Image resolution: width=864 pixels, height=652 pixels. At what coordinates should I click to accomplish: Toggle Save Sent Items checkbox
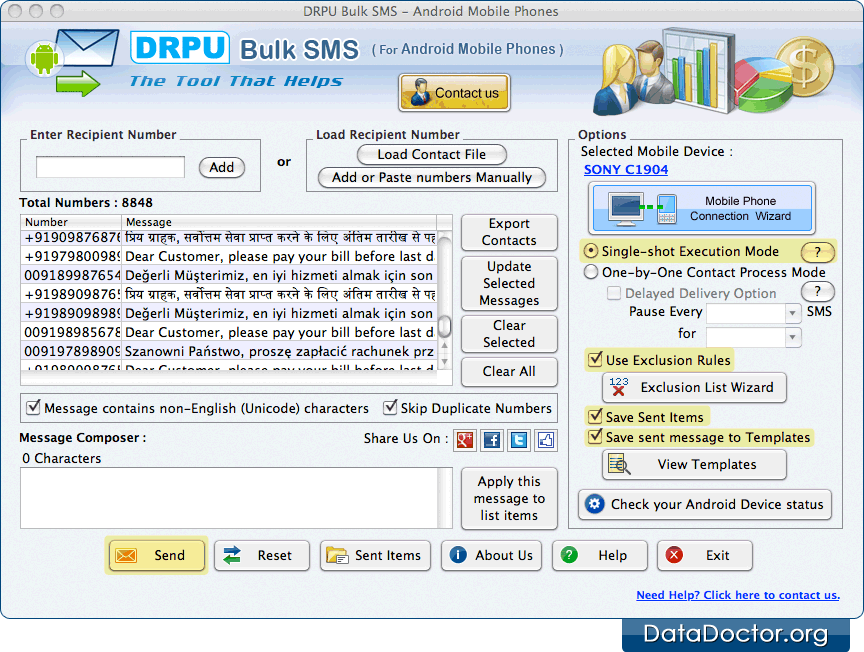click(x=595, y=416)
